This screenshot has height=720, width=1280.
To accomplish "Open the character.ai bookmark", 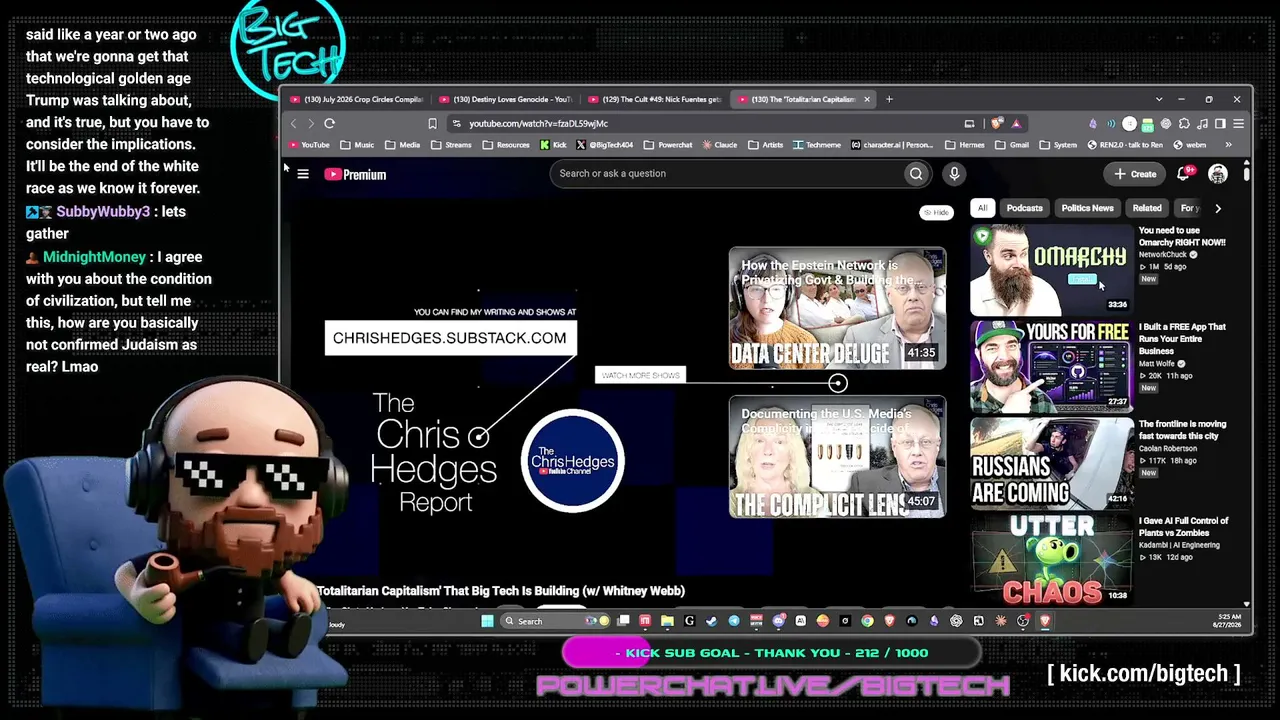I will click(x=892, y=145).
